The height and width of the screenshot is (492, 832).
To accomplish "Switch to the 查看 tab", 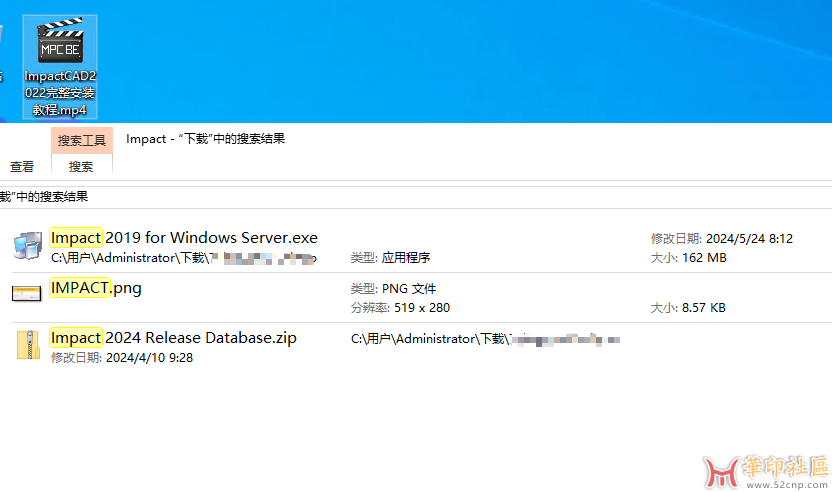I will (22, 167).
